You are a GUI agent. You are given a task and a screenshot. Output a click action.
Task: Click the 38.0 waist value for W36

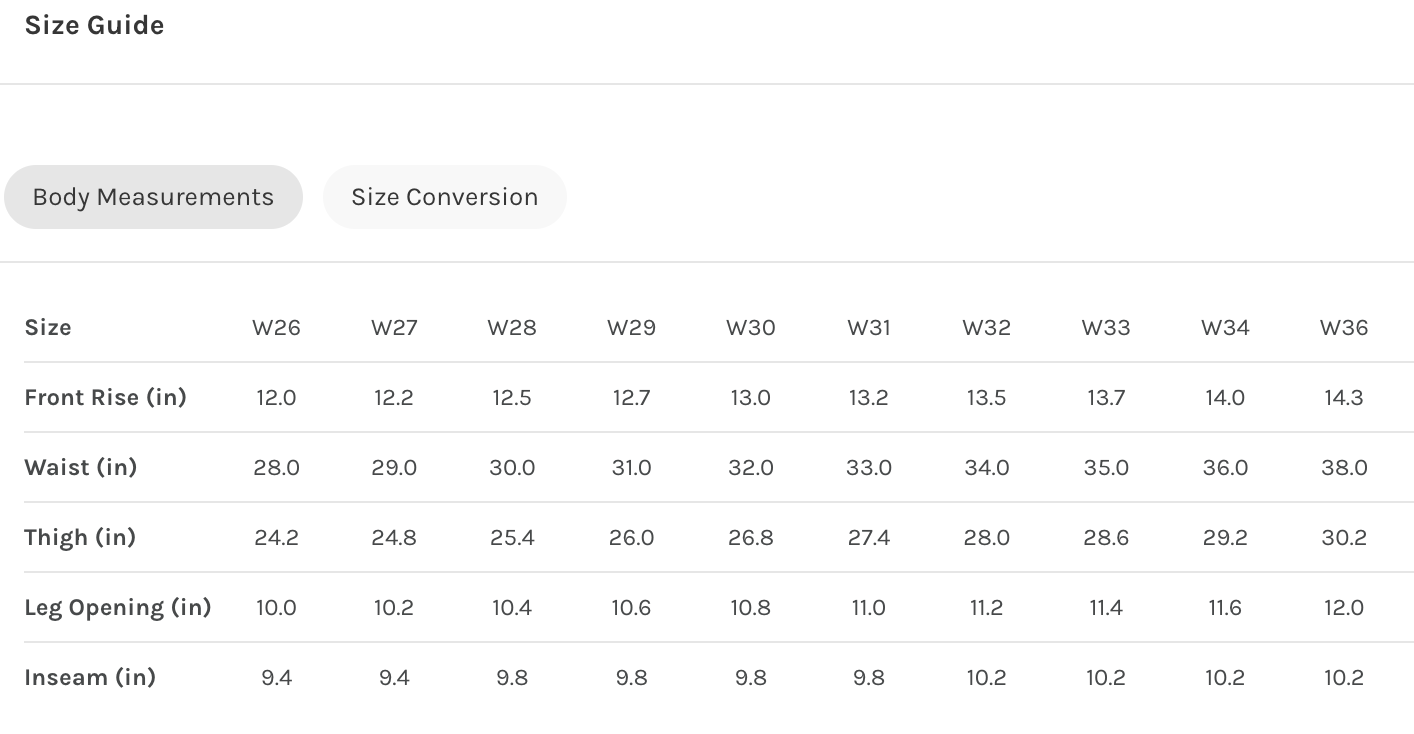pyautogui.click(x=1343, y=467)
